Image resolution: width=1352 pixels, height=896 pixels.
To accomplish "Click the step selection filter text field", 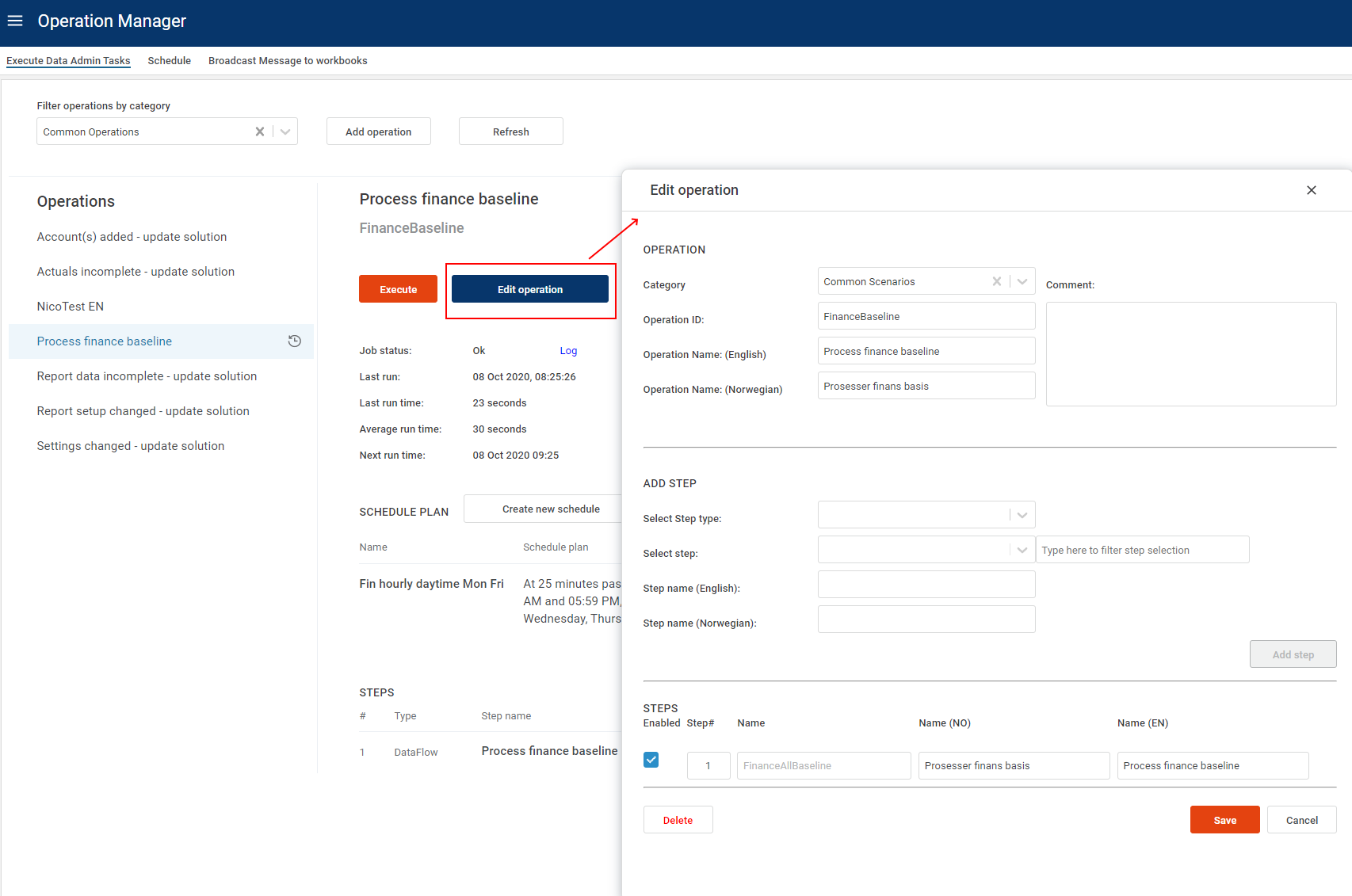I will coord(1143,549).
